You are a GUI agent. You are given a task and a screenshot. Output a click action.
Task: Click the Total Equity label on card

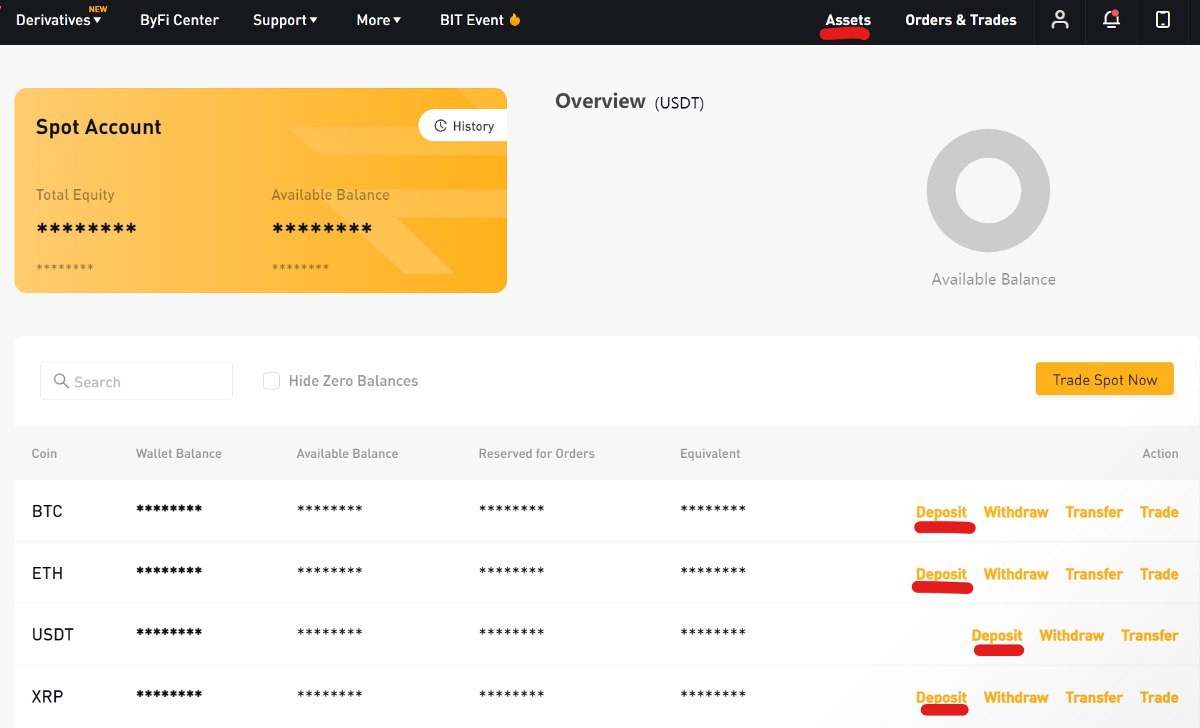(x=75, y=195)
